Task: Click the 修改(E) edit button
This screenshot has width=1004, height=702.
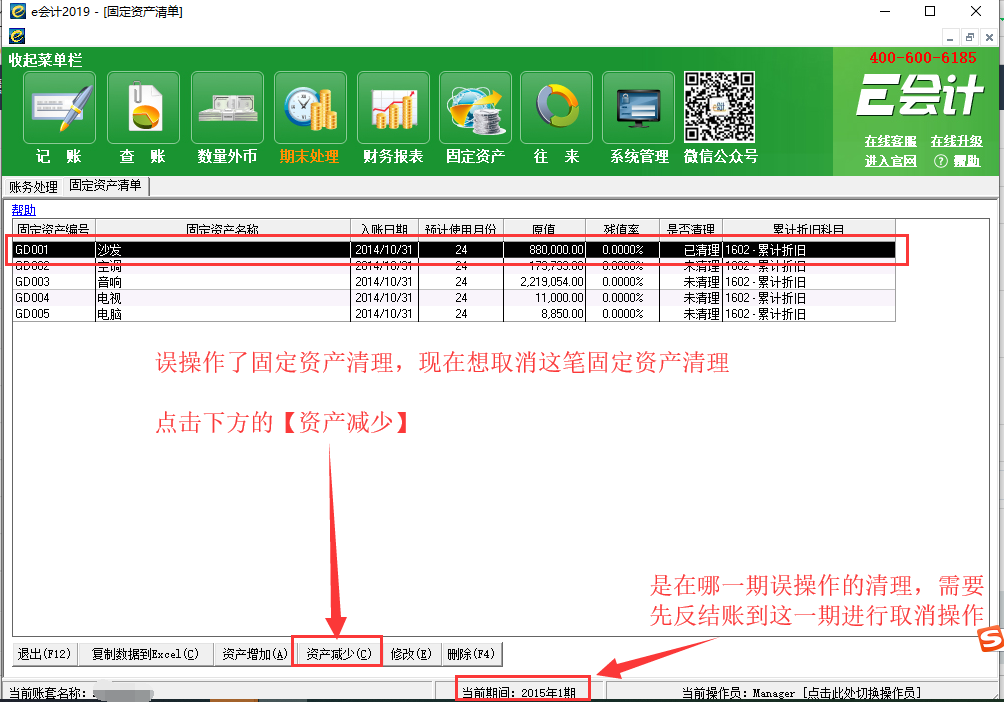Action: pyautogui.click(x=411, y=654)
